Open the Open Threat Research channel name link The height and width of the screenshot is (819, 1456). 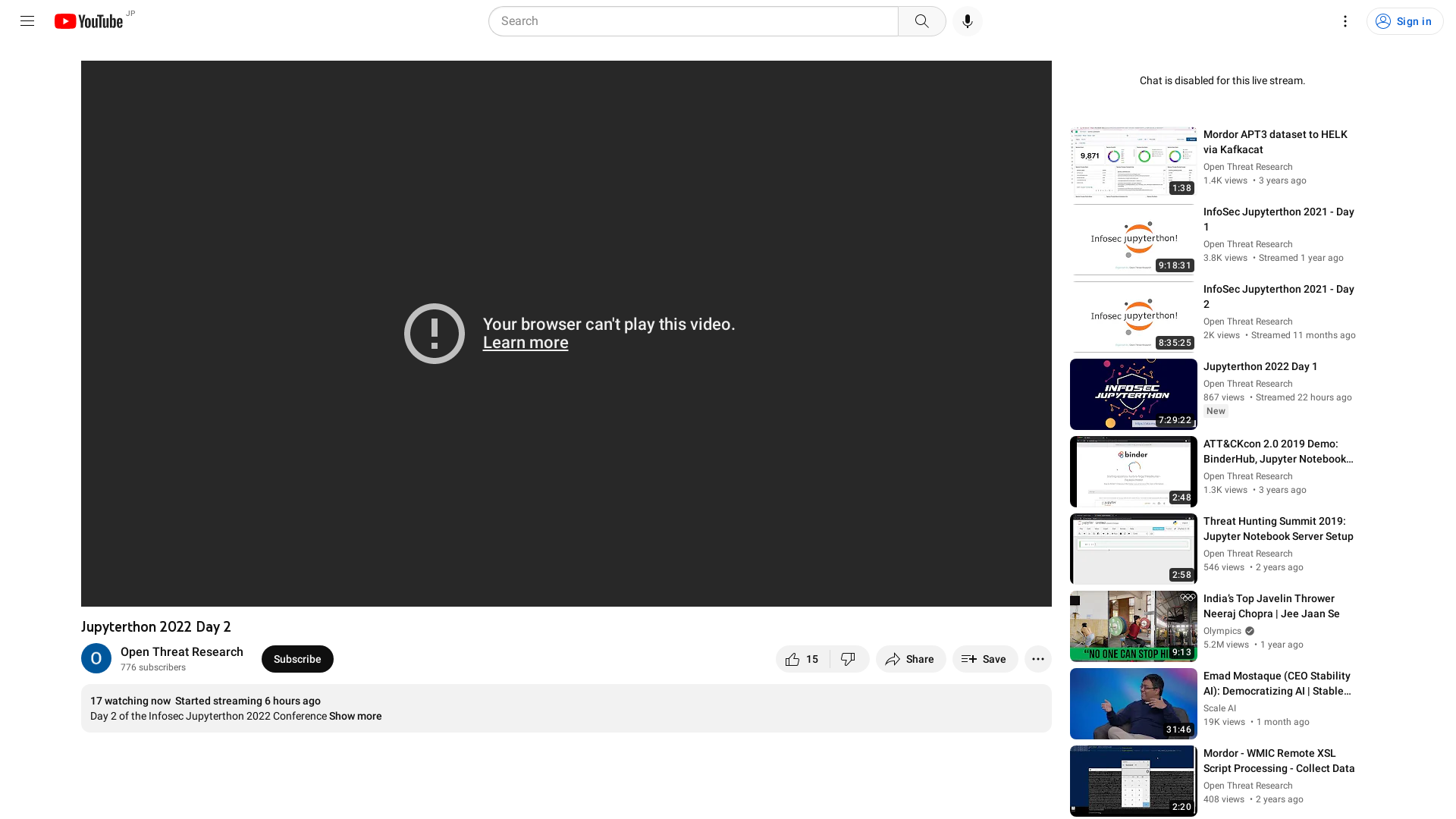pyautogui.click(x=181, y=651)
